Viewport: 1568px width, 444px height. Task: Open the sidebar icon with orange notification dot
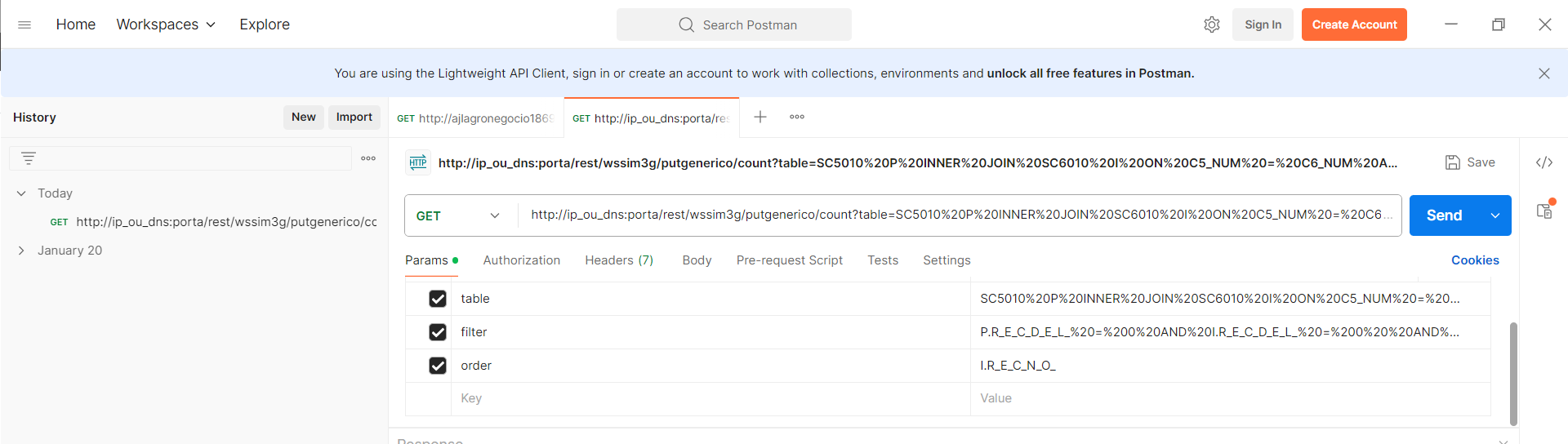[x=1544, y=210]
